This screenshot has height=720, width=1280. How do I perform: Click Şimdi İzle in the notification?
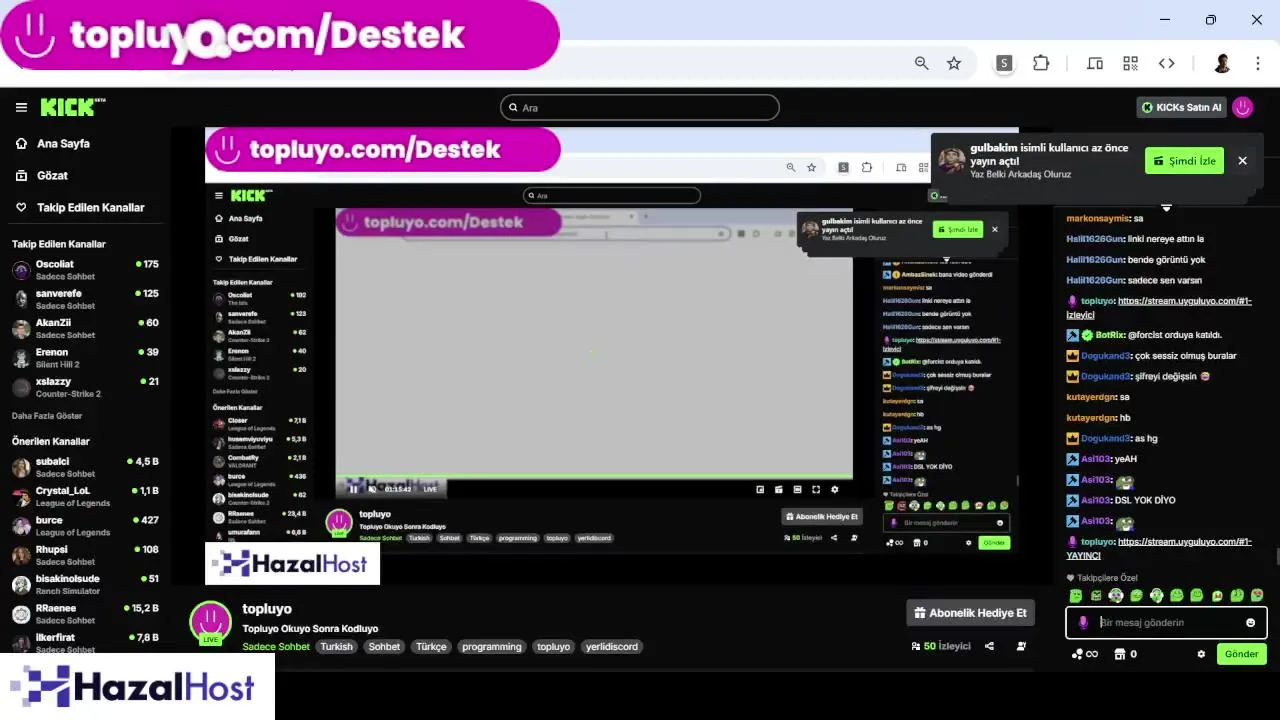pyautogui.click(x=1184, y=160)
